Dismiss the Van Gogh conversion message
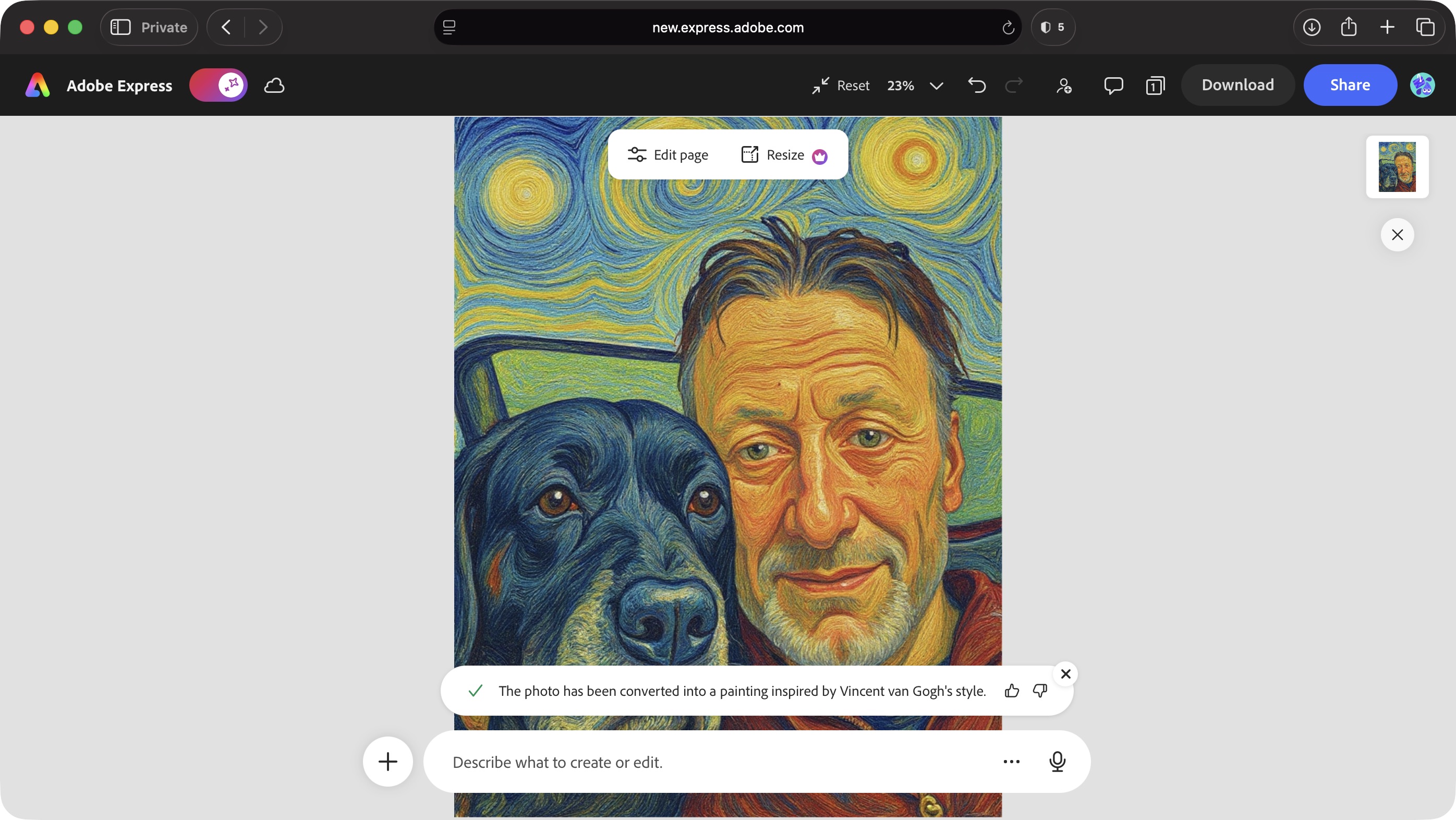Image resolution: width=1456 pixels, height=820 pixels. pyautogui.click(x=1065, y=673)
